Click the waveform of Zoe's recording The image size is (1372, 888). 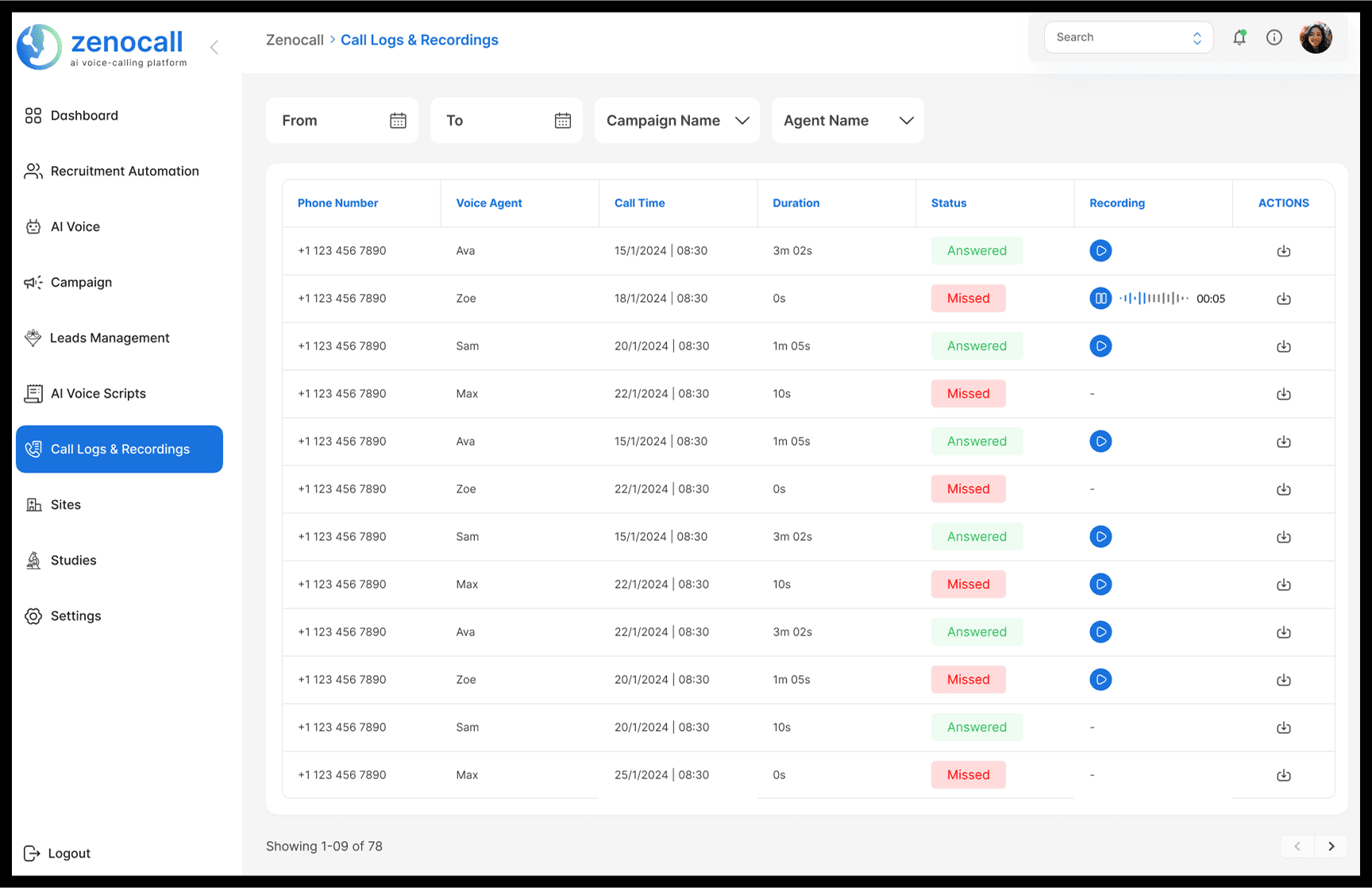(1153, 298)
